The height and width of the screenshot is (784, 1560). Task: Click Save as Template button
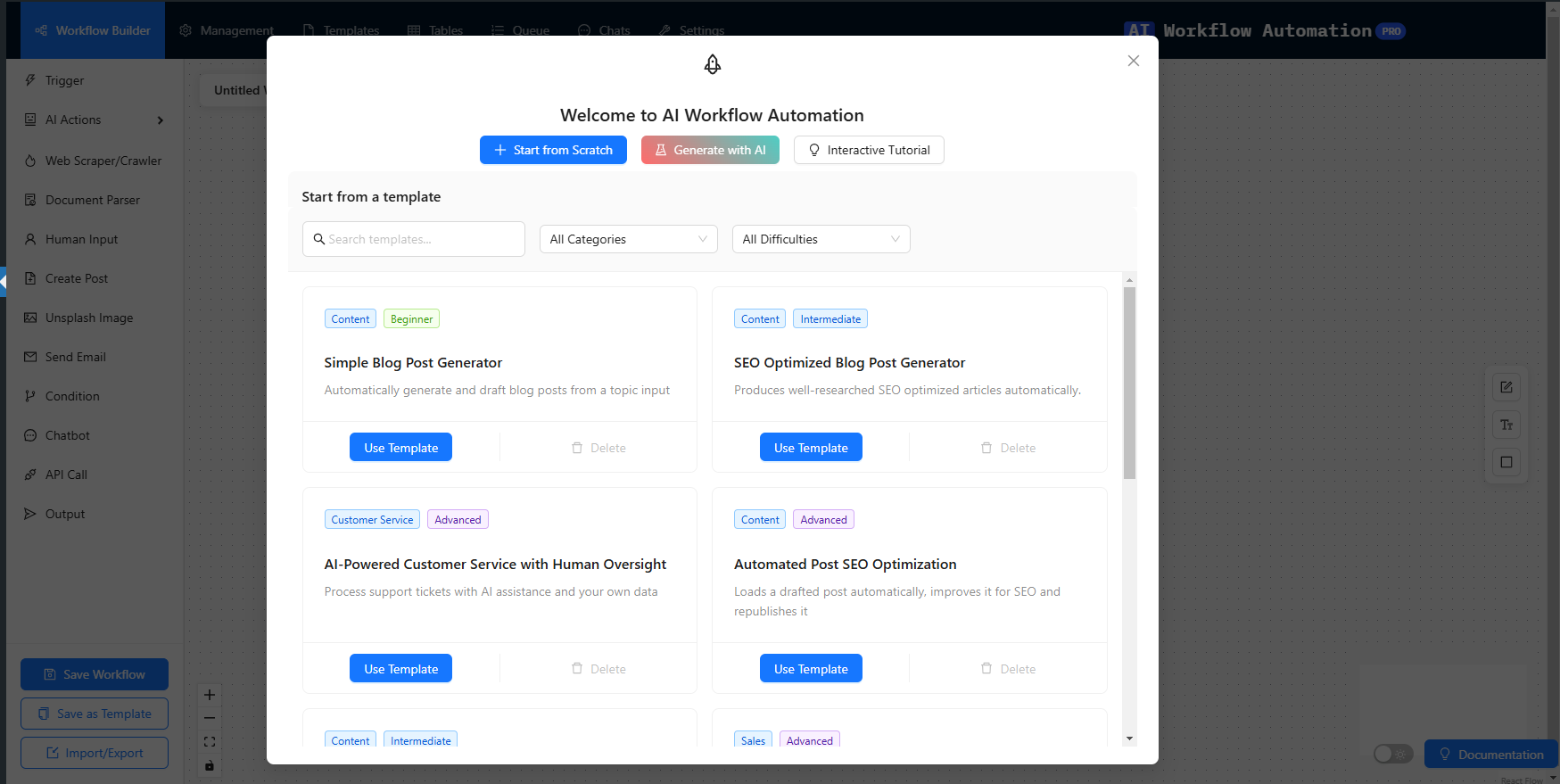click(x=95, y=714)
